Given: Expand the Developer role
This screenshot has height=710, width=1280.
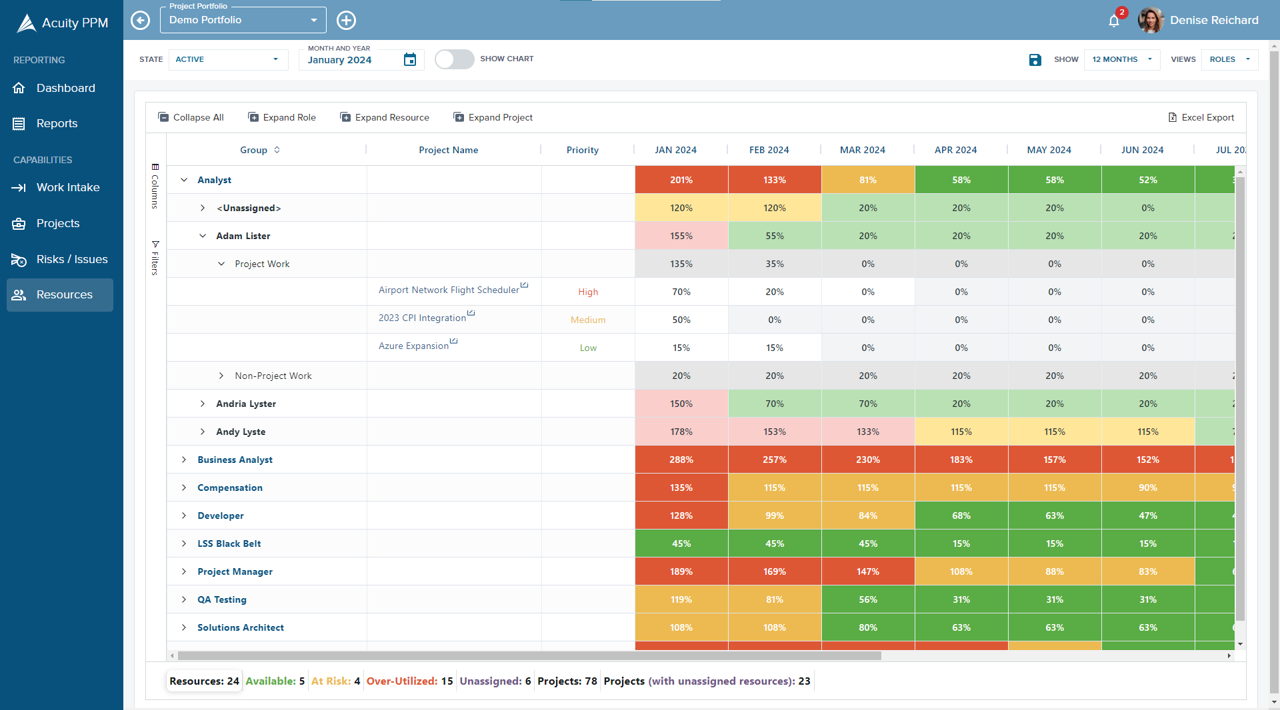Looking at the screenshot, I should (184, 516).
